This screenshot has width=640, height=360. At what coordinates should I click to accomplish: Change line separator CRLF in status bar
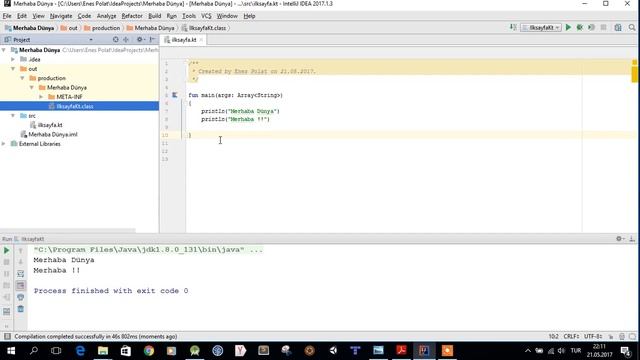click(571, 337)
